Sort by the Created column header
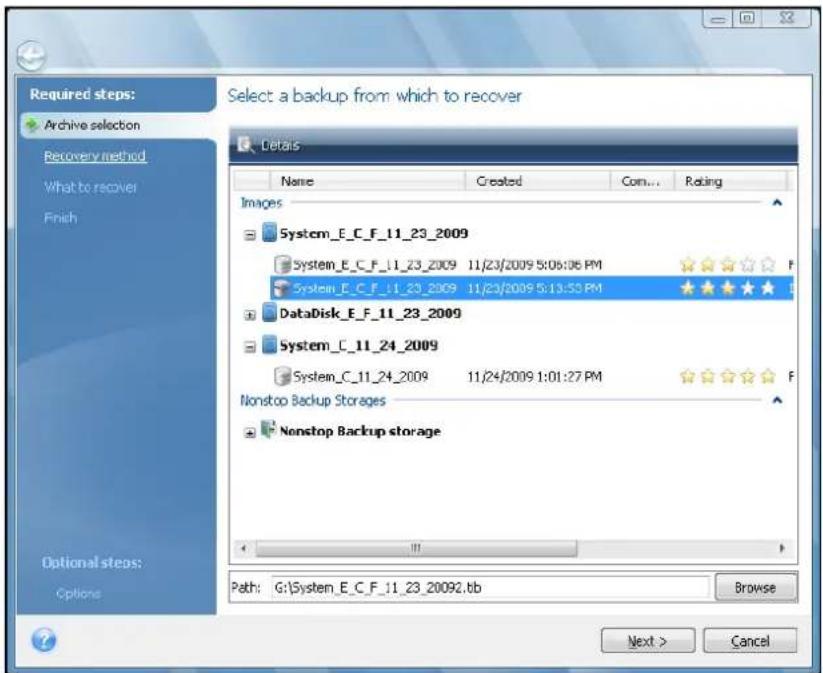The image size is (823, 673). [537, 181]
